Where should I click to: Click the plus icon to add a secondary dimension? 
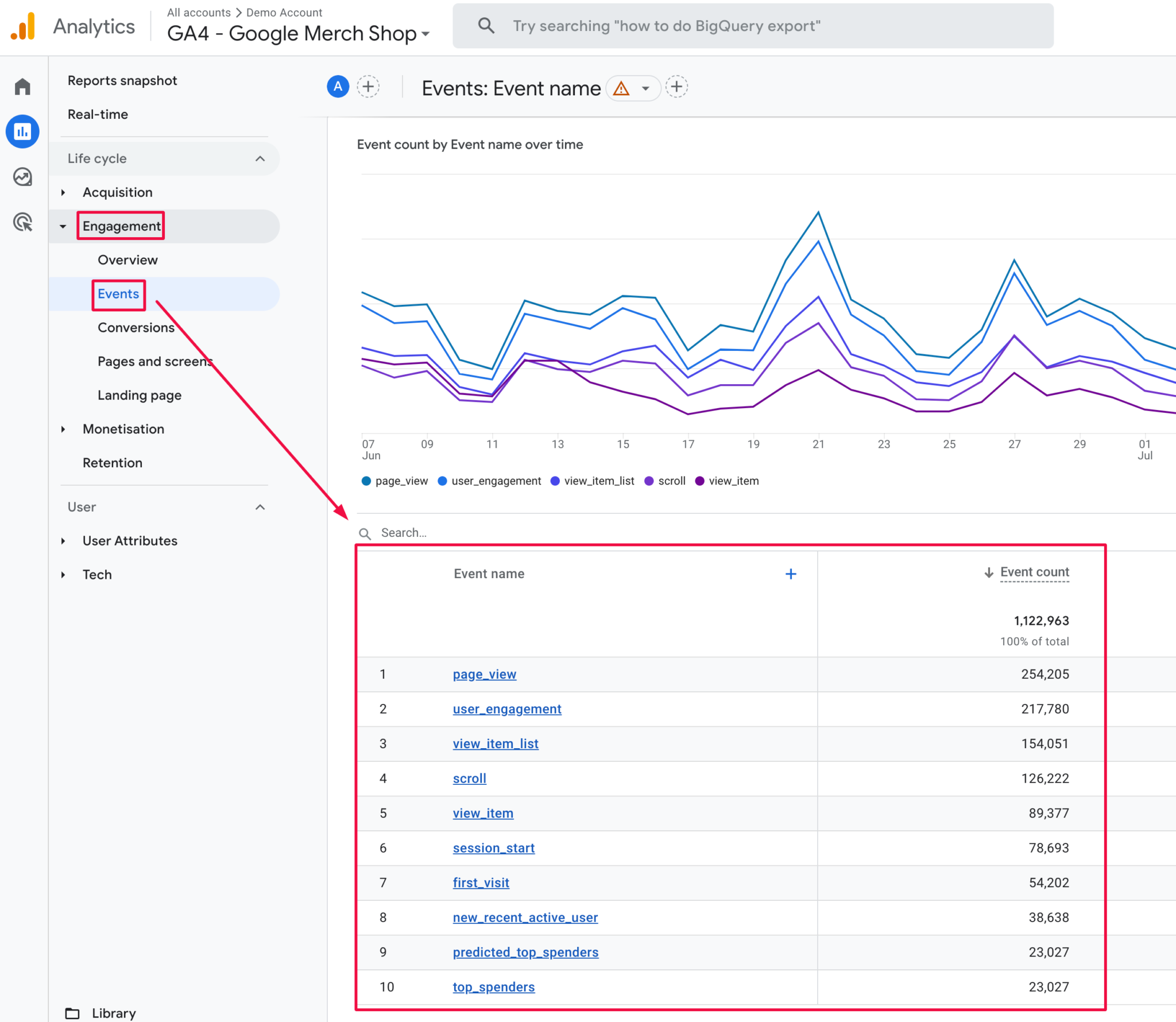(x=791, y=573)
